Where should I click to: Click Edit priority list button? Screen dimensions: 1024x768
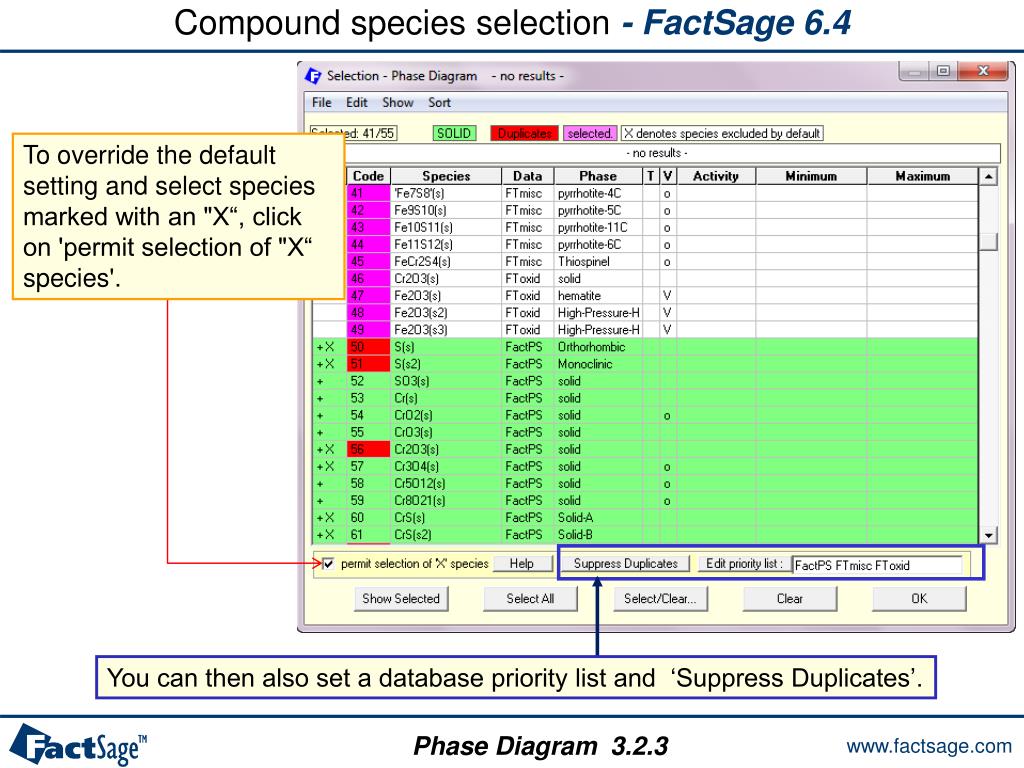(x=744, y=564)
